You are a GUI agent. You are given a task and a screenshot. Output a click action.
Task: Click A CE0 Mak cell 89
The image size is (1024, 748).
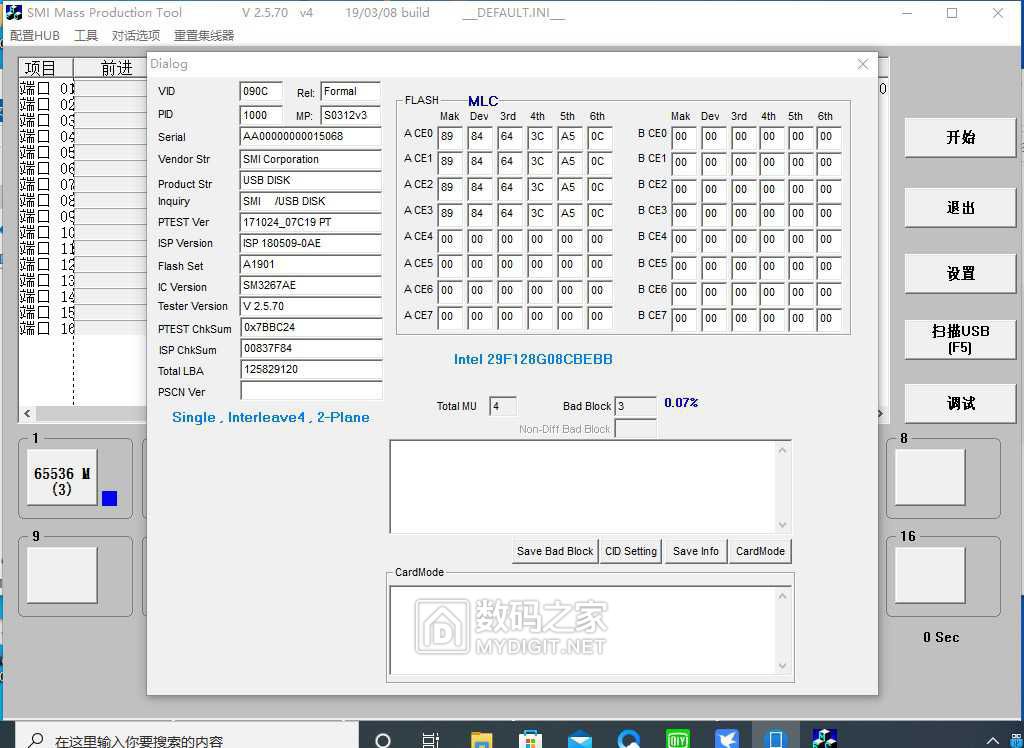click(x=450, y=137)
